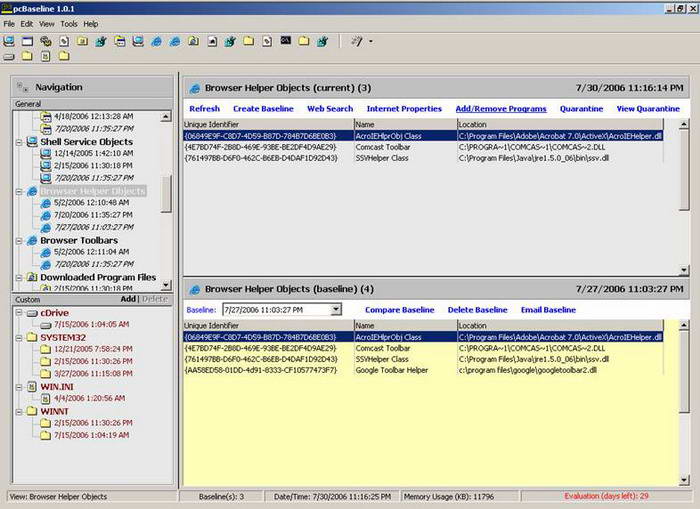Image resolution: width=700 pixels, height=509 pixels.
Task: Select the 7/15/2006 1:04:05 AM cDrive entry
Action: [92, 324]
